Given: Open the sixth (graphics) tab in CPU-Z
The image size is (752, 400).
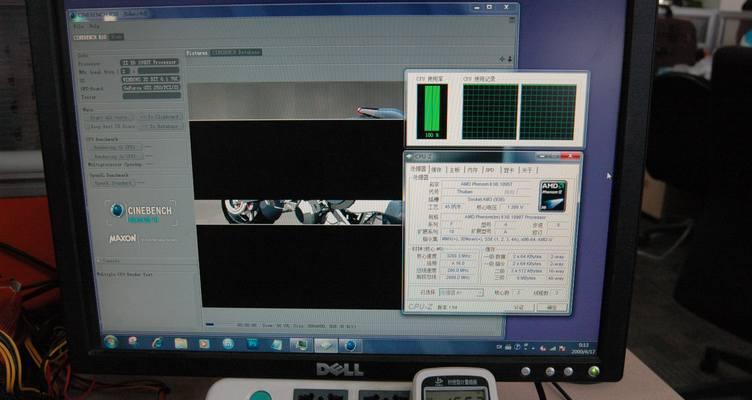Looking at the screenshot, I should point(508,170).
